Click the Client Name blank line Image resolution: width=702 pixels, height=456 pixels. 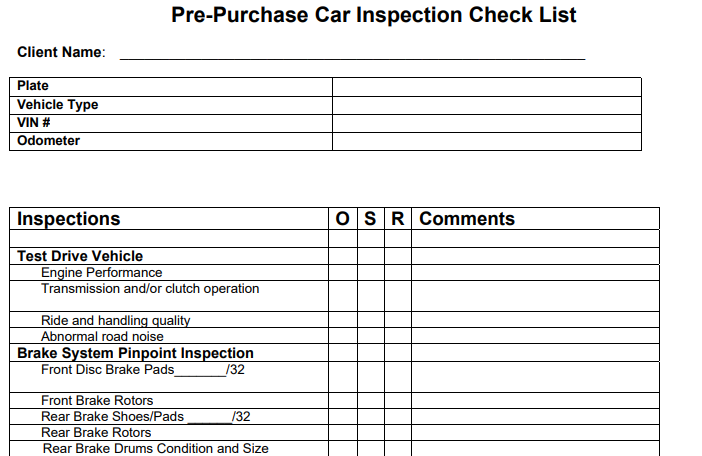click(352, 54)
